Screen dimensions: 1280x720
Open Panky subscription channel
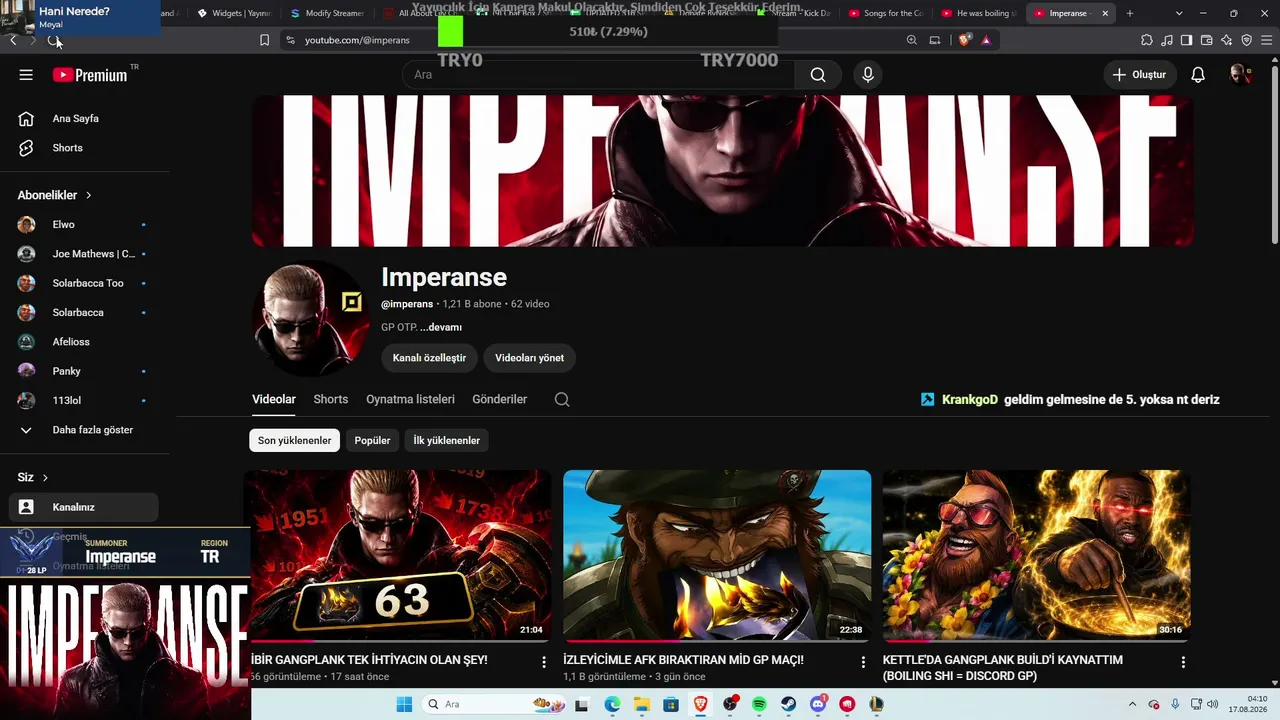(84, 371)
